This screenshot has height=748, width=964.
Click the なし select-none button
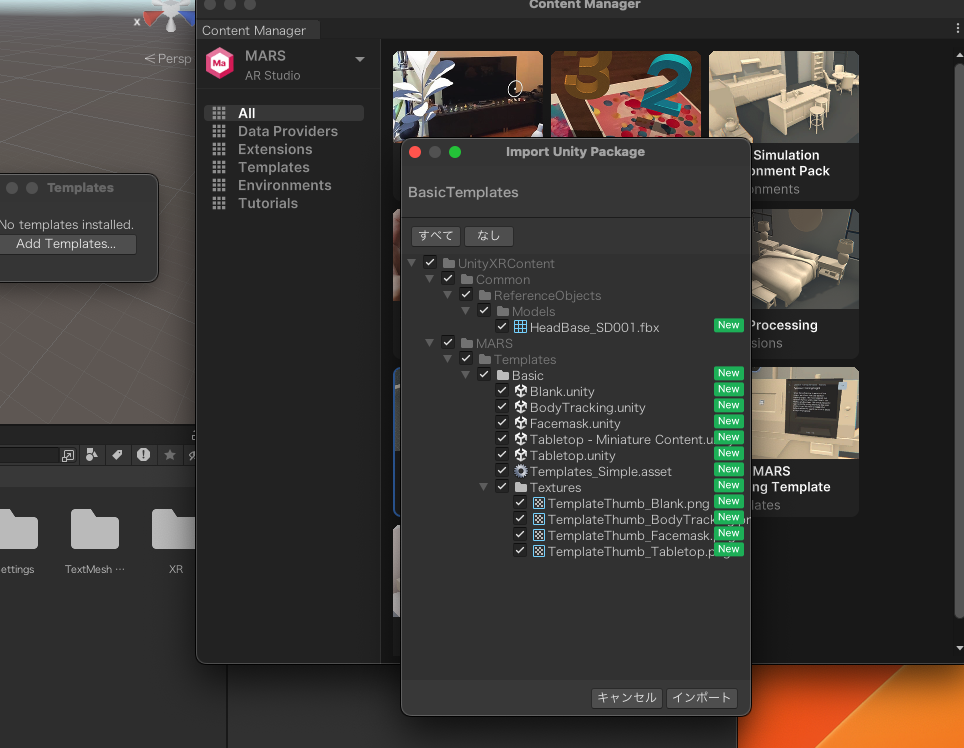tap(489, 235)
